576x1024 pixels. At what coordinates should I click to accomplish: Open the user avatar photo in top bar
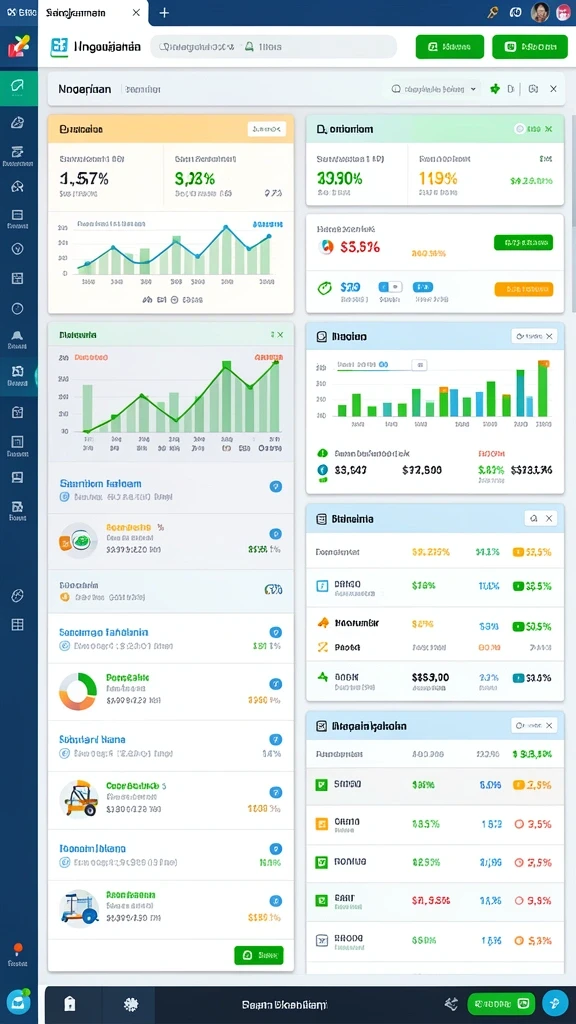(x=539, y=12)
